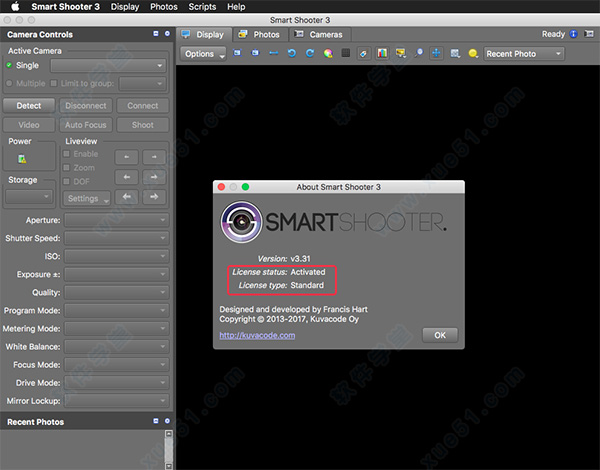The image size is (600, 470).
Task: Click liveview bottom-row large left arrow
Action: (127, 197)
